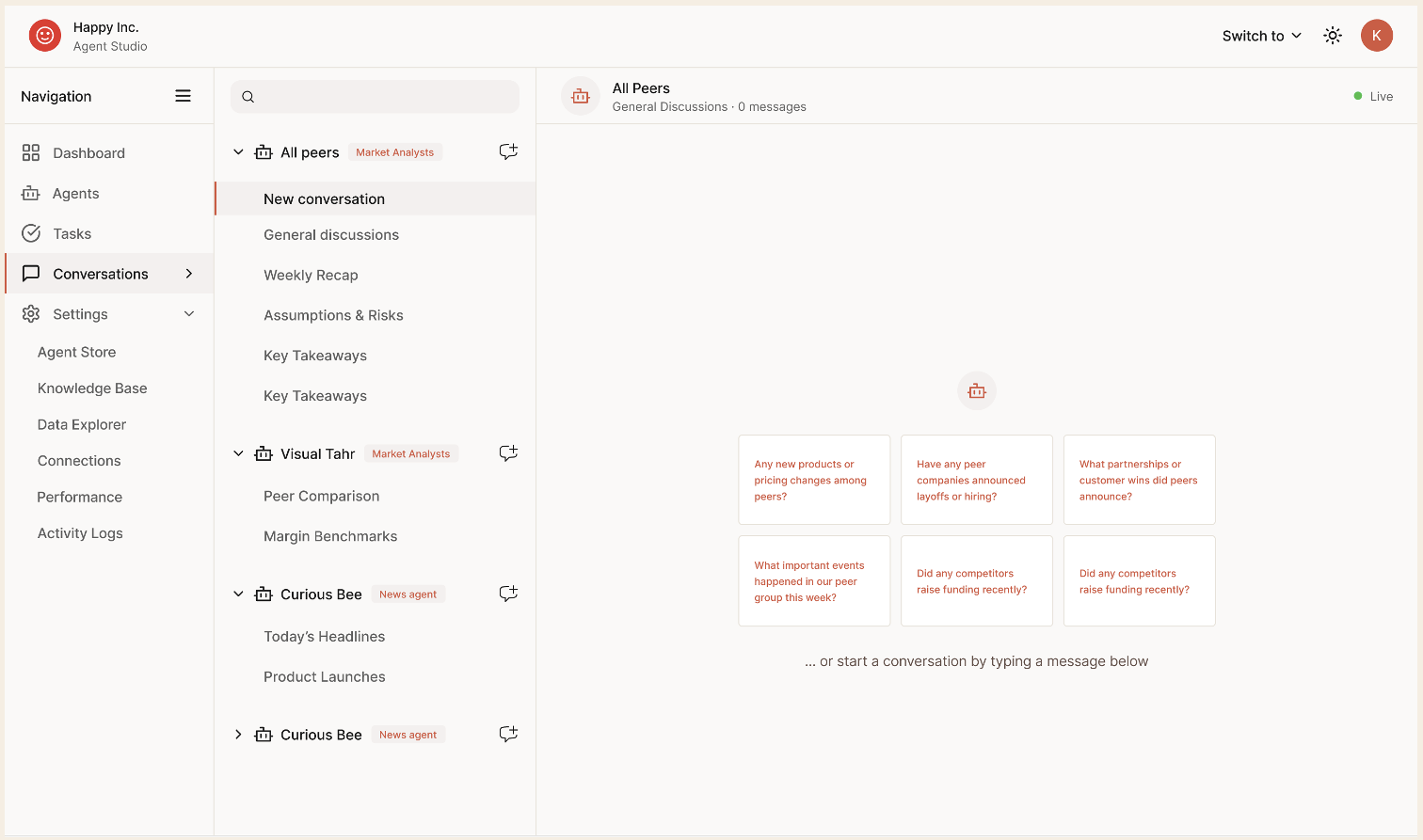The width and height of the screenshot is (1423, 840).
Task: Select the Weekly Recap conversation
Action: tap(311, 275)
